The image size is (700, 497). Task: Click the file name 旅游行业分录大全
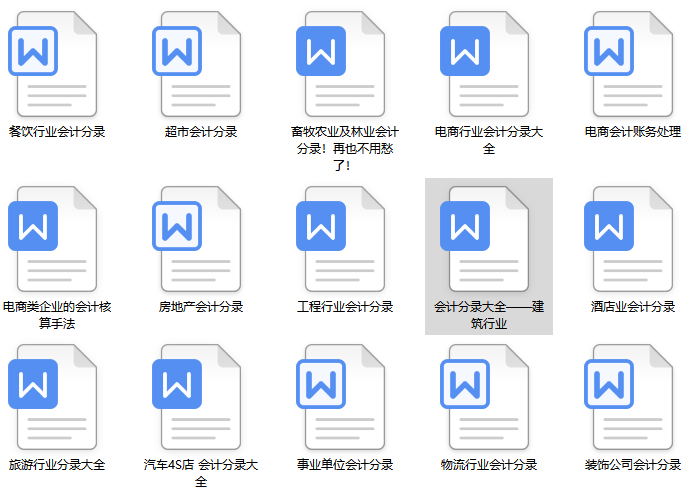click(57, 465)
